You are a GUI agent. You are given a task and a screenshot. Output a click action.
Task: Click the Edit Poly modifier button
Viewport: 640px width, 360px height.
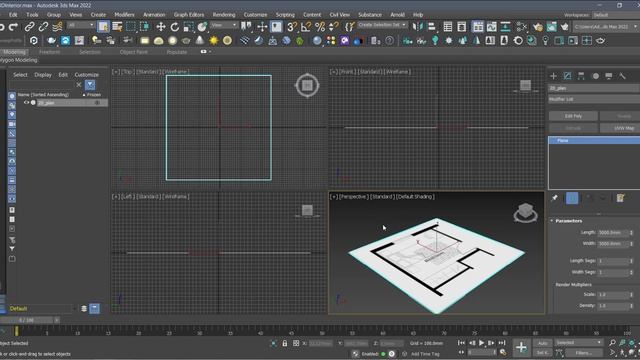(x=573, y=116)
